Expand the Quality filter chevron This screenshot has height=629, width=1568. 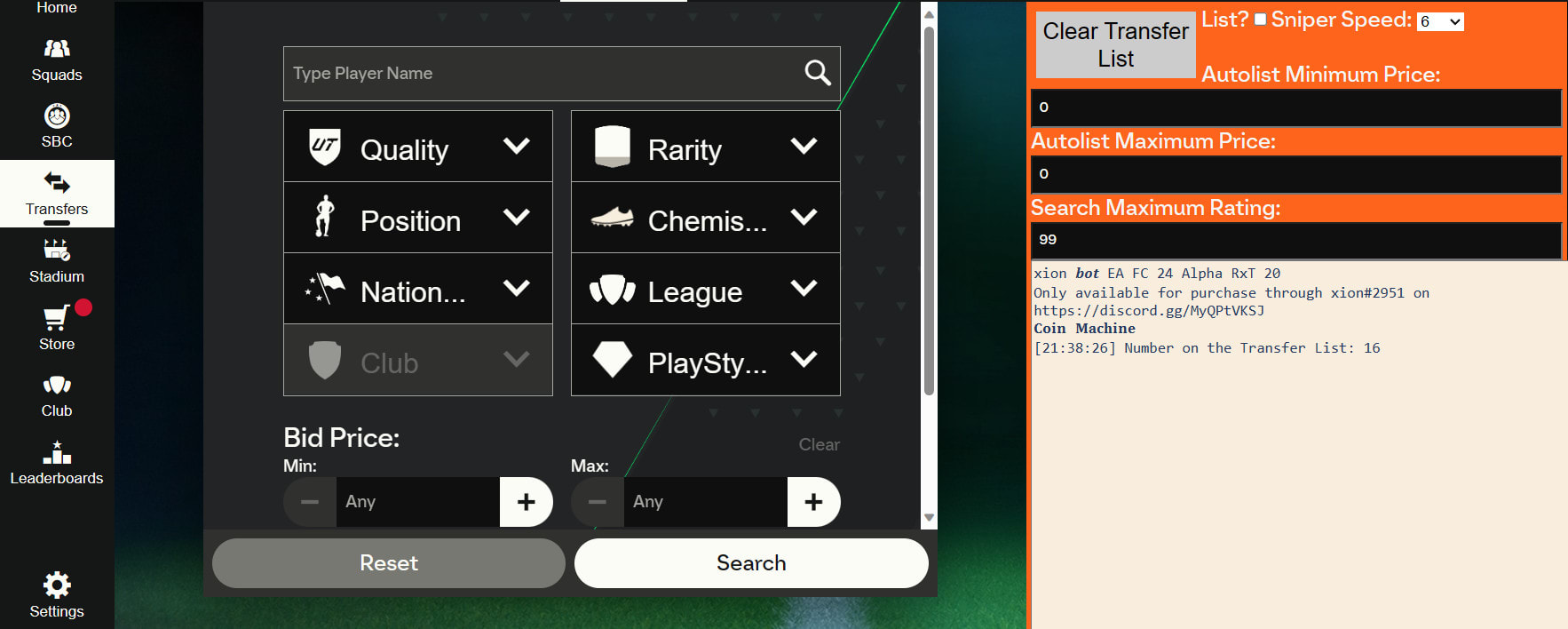tap(517, 146)
